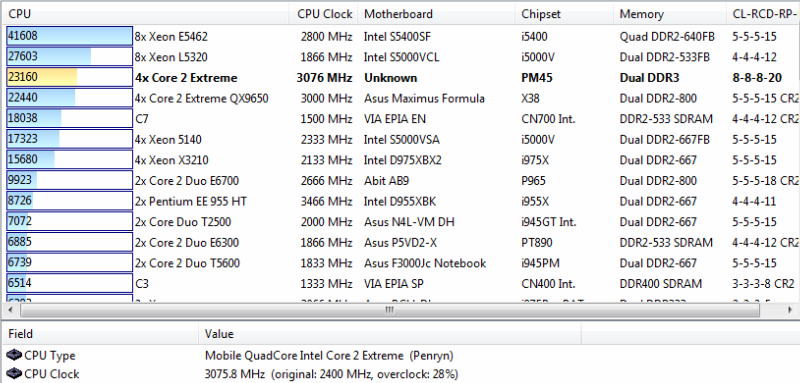The height and width of the screenshot is (383, 800).
Task: Select the 8x Xeon L5320 row
Action: click(402, 57)
